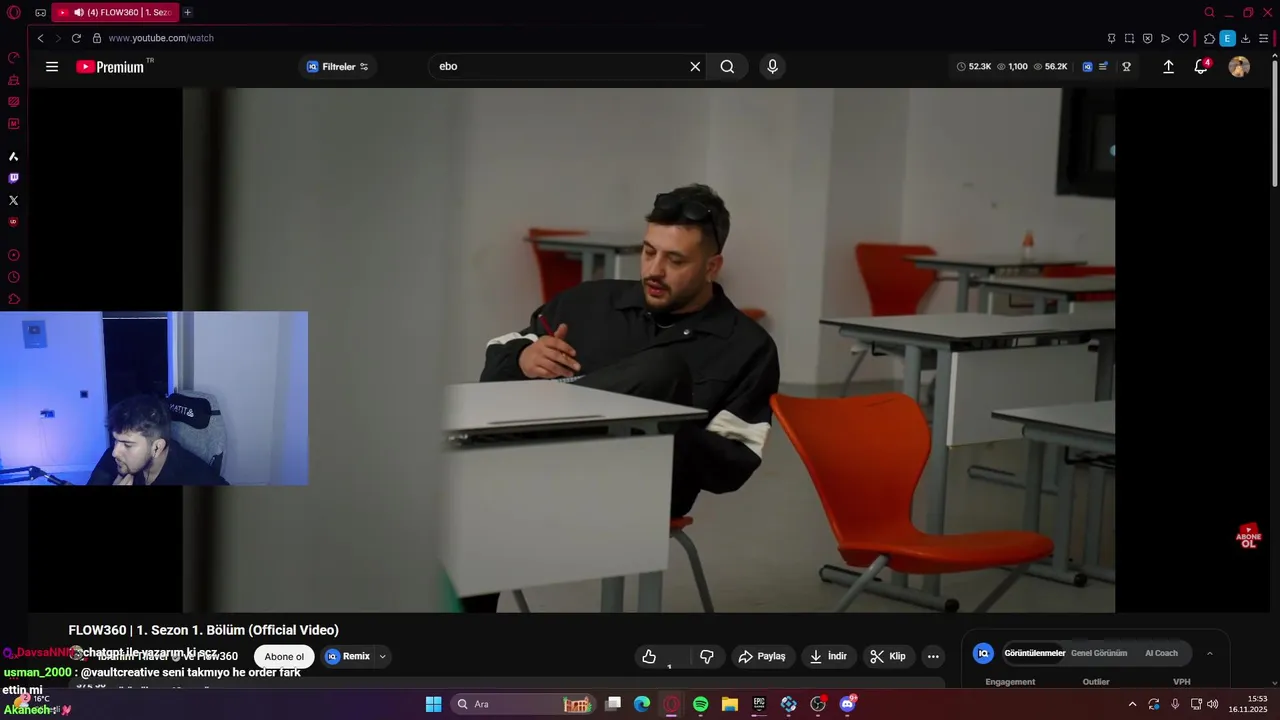Screen dimensions: 1280x720
Task: Download the video with İndir
Action: [828, 656]
